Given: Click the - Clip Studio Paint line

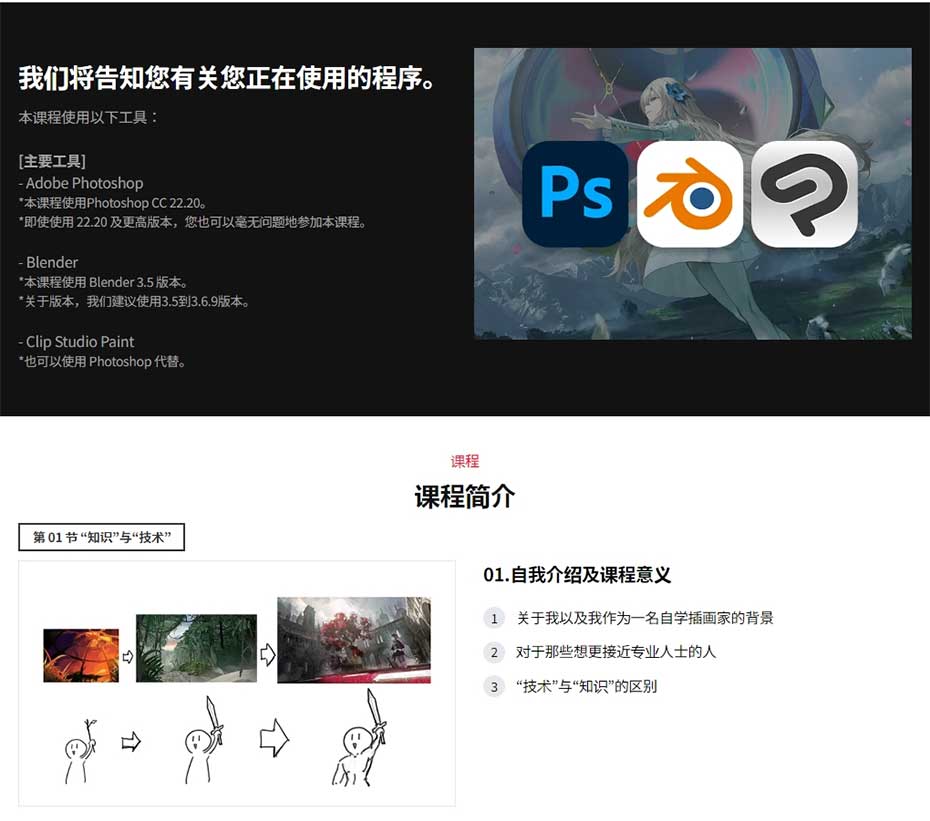Looking at the screenshot, I should (x=77, y=342).
